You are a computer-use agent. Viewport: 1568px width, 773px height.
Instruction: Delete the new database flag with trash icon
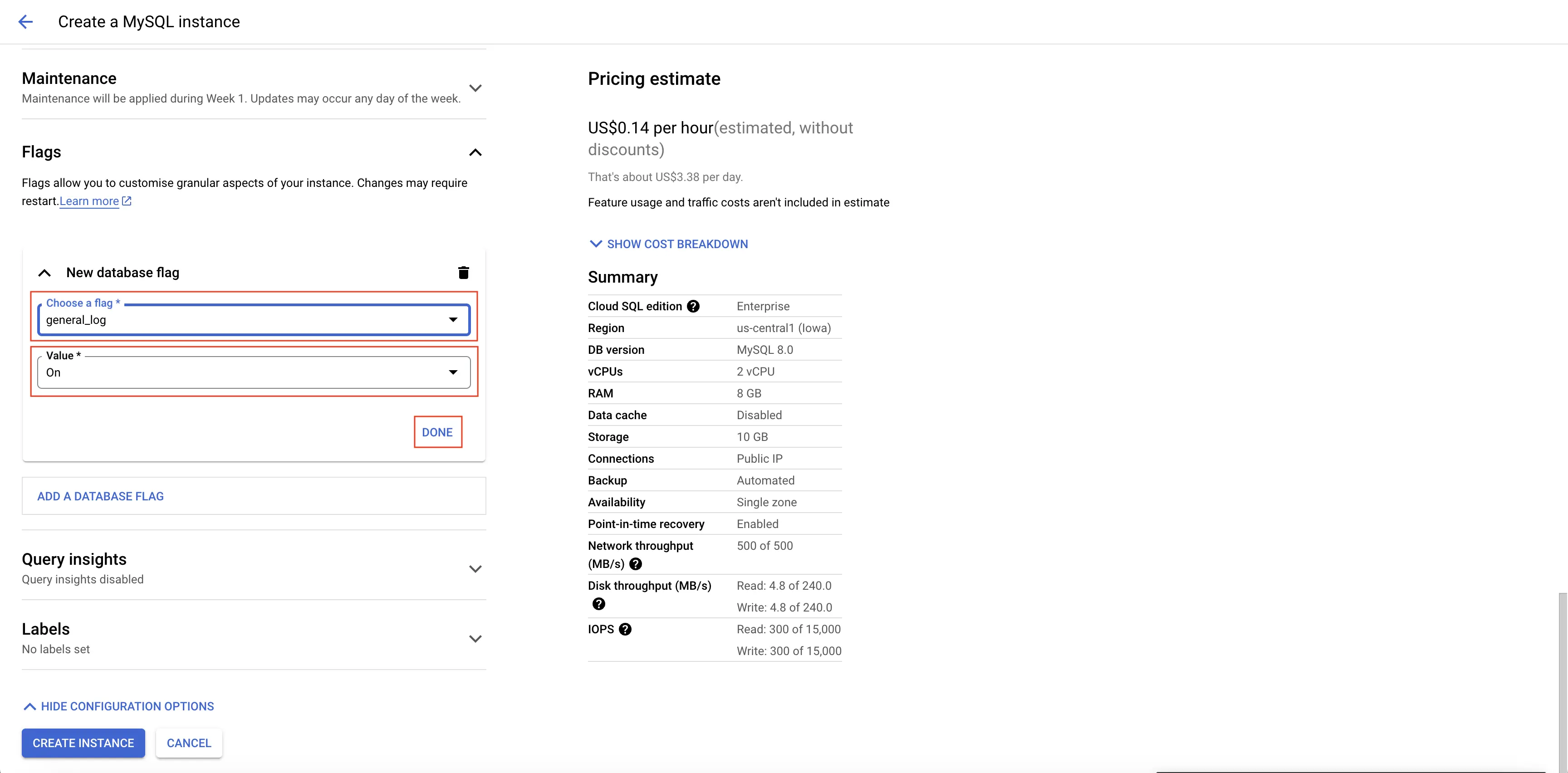(463, 272)
